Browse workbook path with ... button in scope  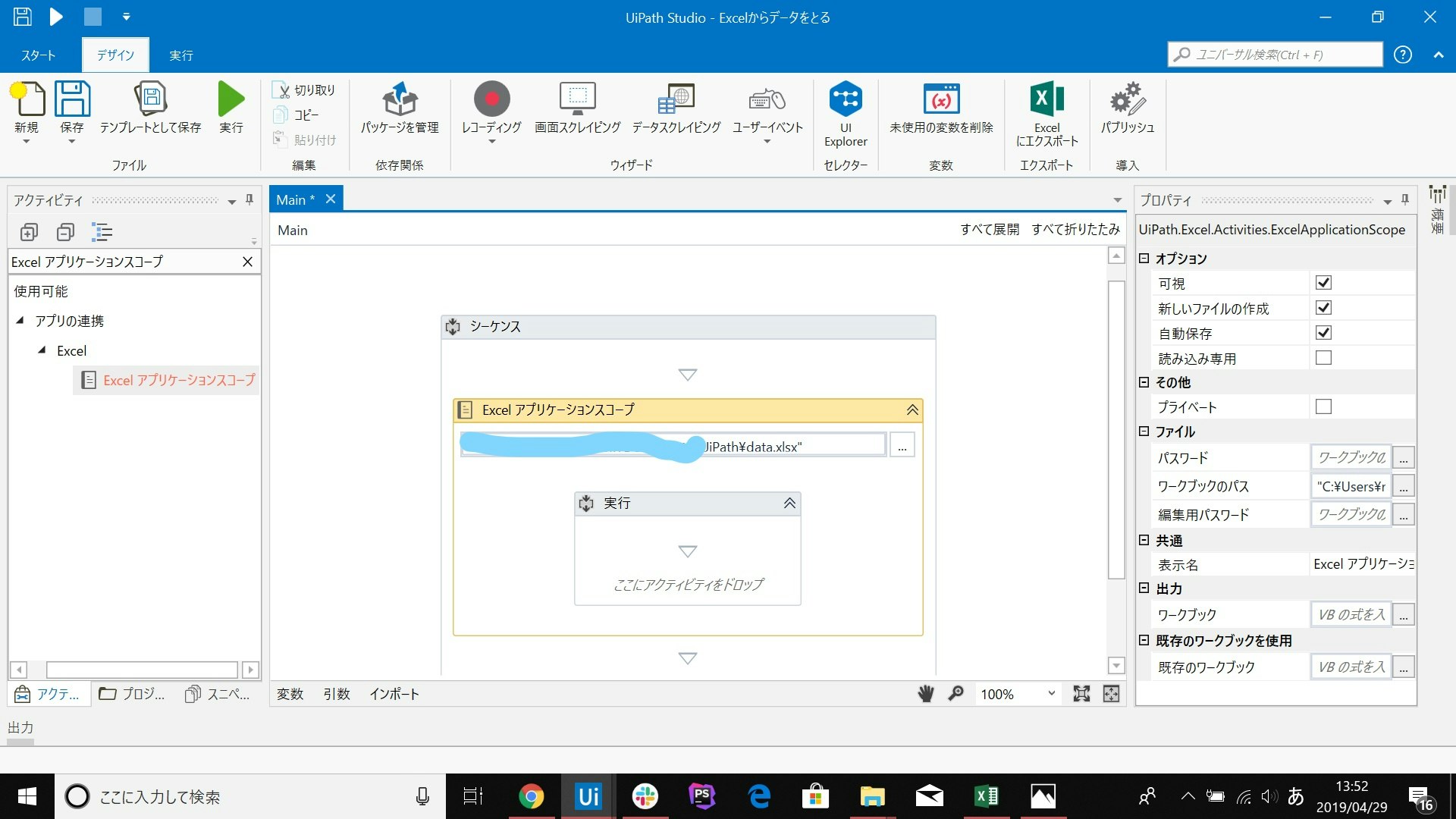click(x=902, y=445)
